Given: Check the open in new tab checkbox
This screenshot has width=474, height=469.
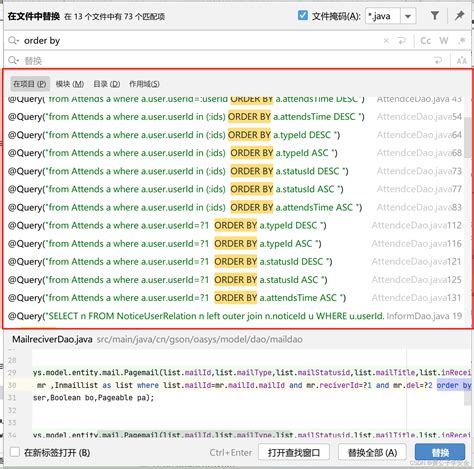Looking at the screenshot, I should pyautogui.click(x=15, y=452).
